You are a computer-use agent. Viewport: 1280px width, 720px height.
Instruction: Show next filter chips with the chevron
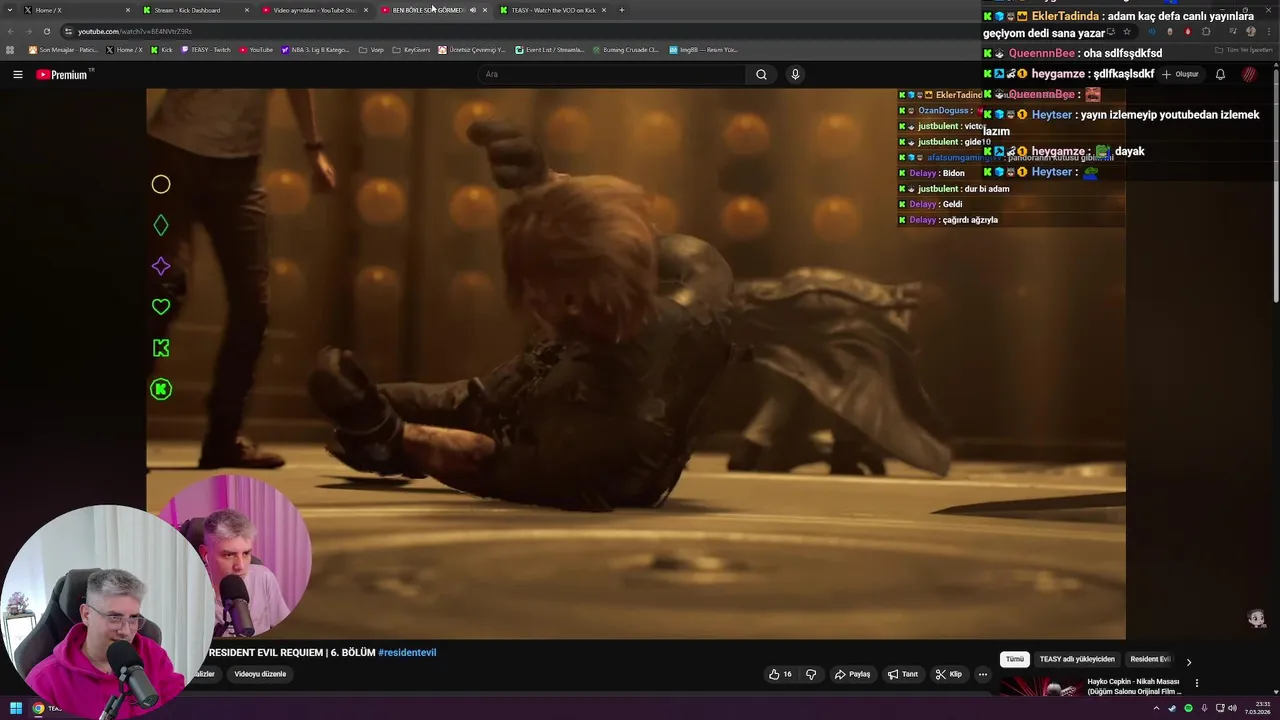click(1188, 661)
